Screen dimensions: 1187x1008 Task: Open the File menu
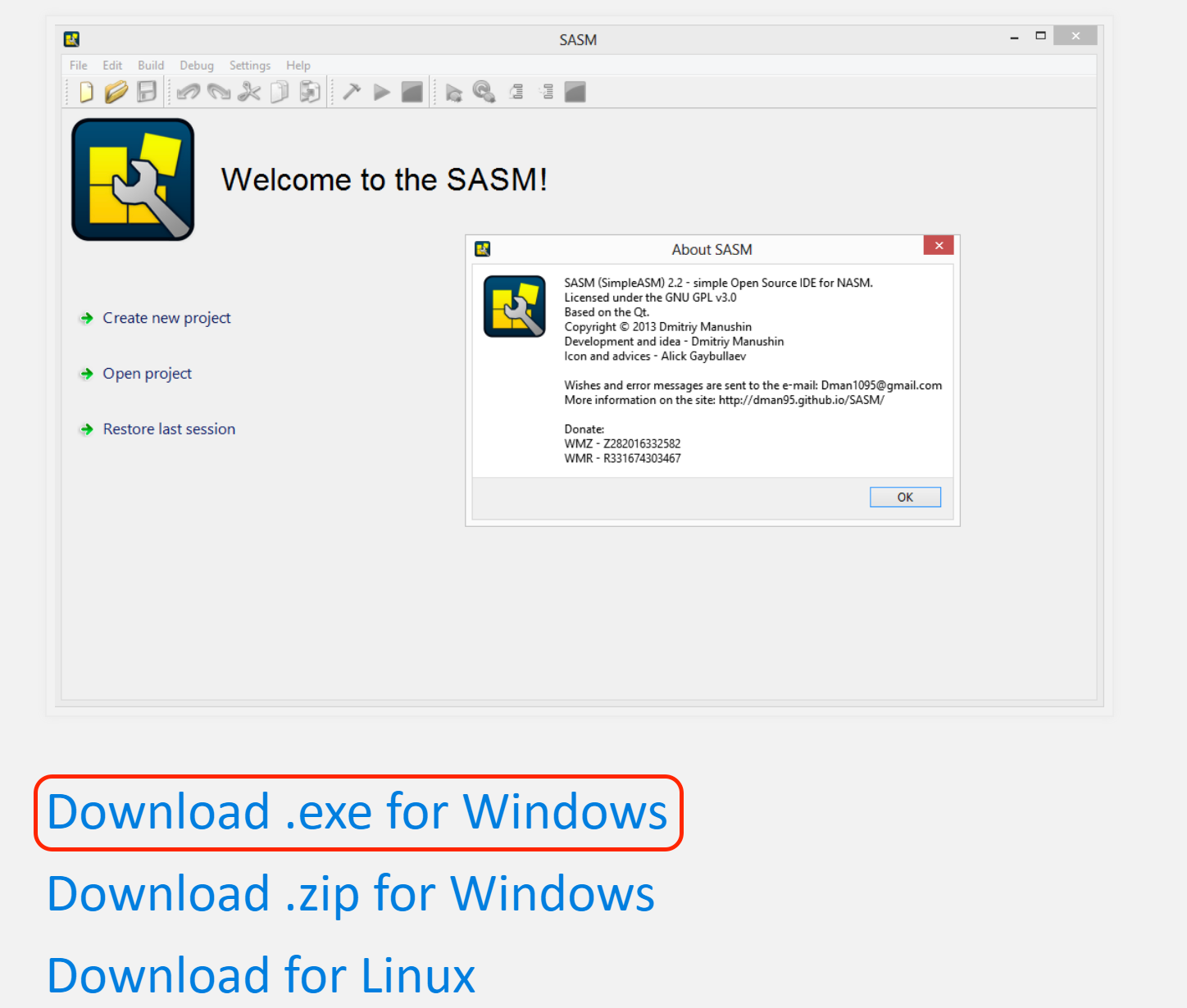click(x=79, y=66)
